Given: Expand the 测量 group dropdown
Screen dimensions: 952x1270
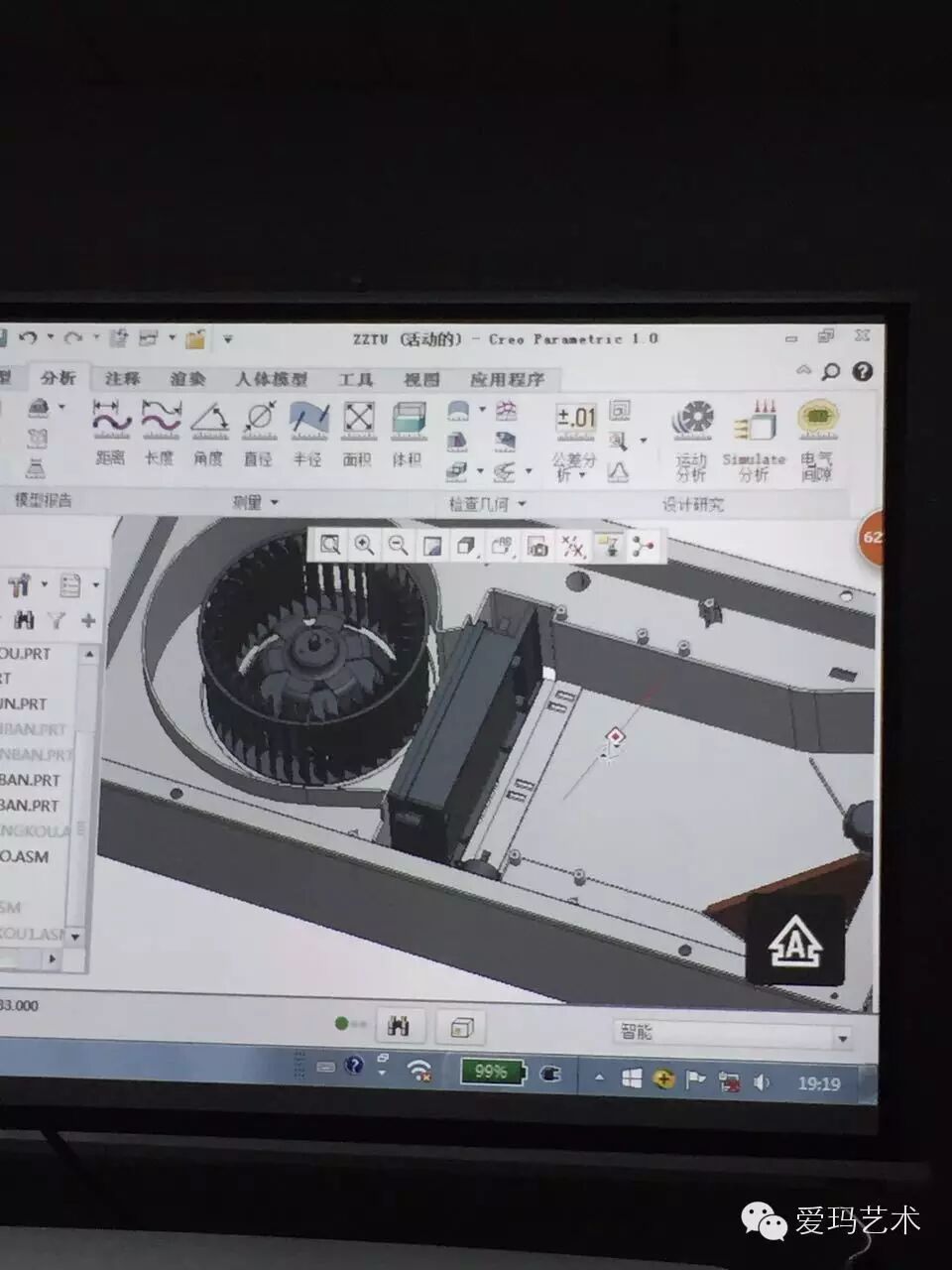Looking at the screenshot, I should coord(275,503).
